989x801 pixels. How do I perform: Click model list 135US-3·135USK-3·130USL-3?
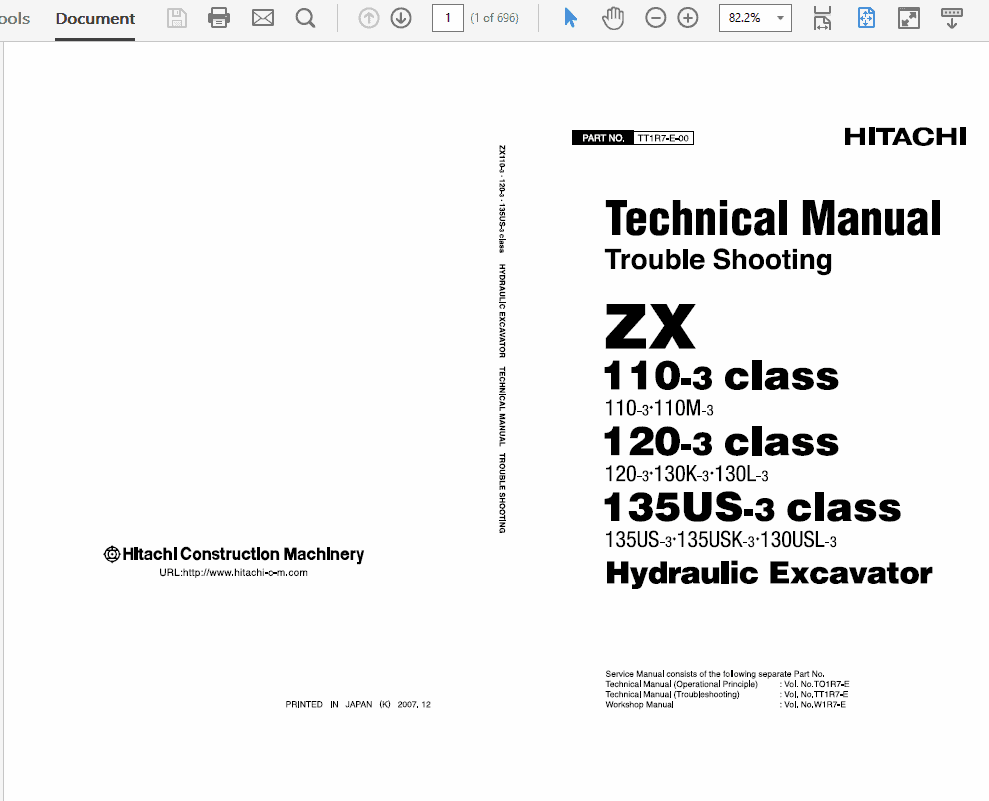click(720, 541)
